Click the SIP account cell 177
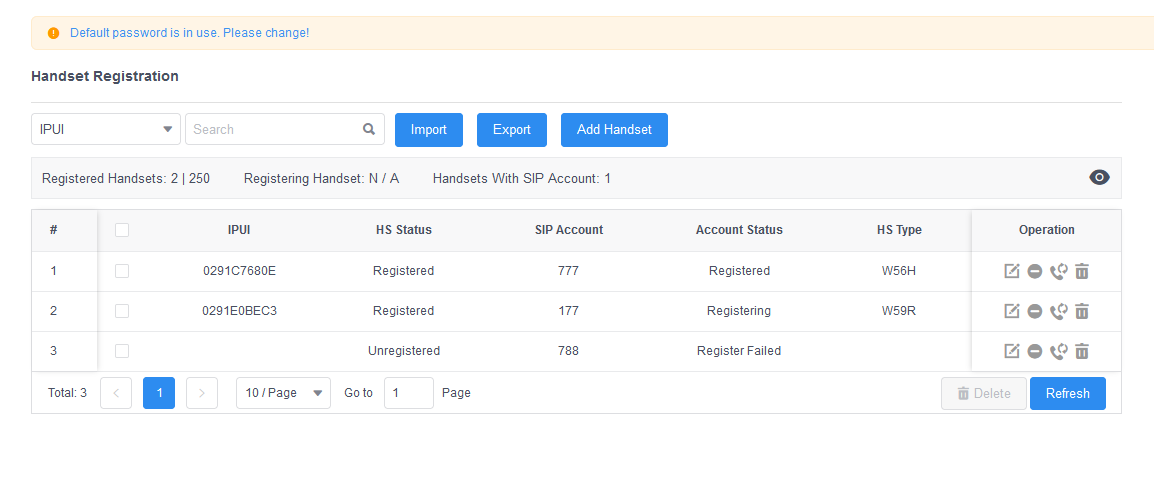The image size is (1154, 503). pos(568,311)
